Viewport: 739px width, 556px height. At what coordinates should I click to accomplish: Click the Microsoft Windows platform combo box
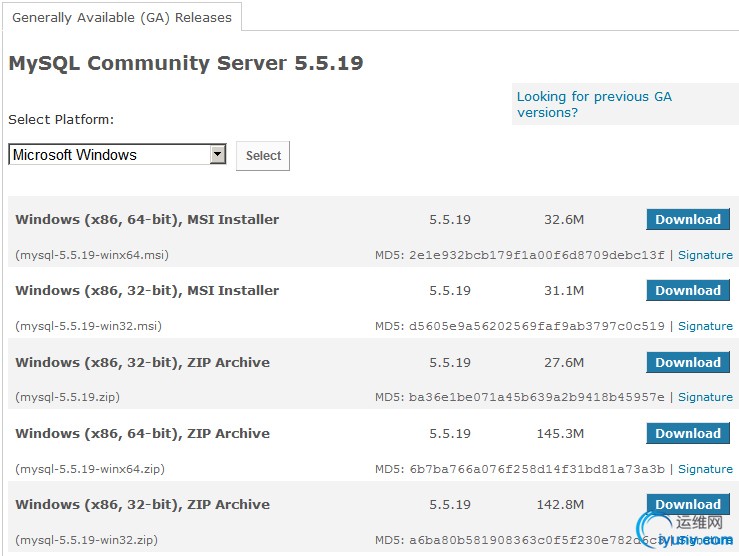pos(110,155)
